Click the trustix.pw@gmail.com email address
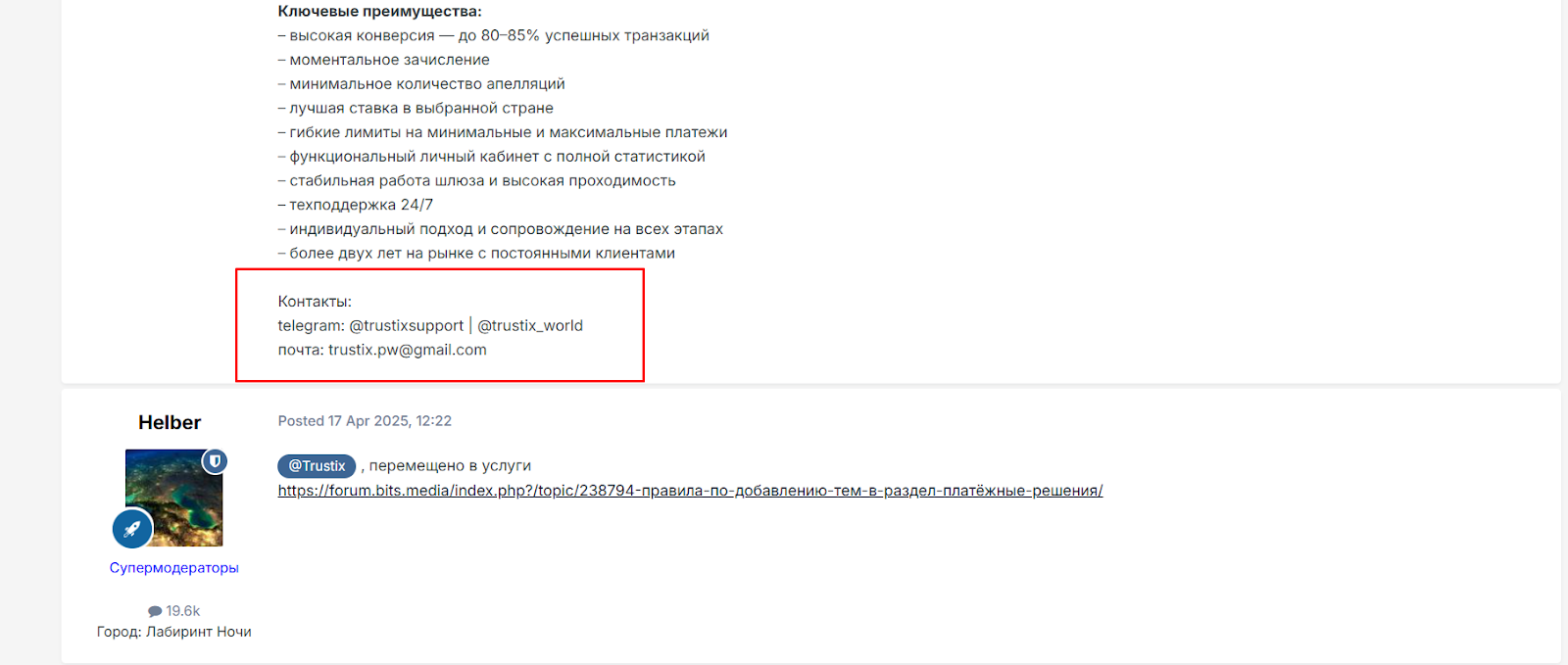Screen dimensions: 1568x665 tap(407, 350)
